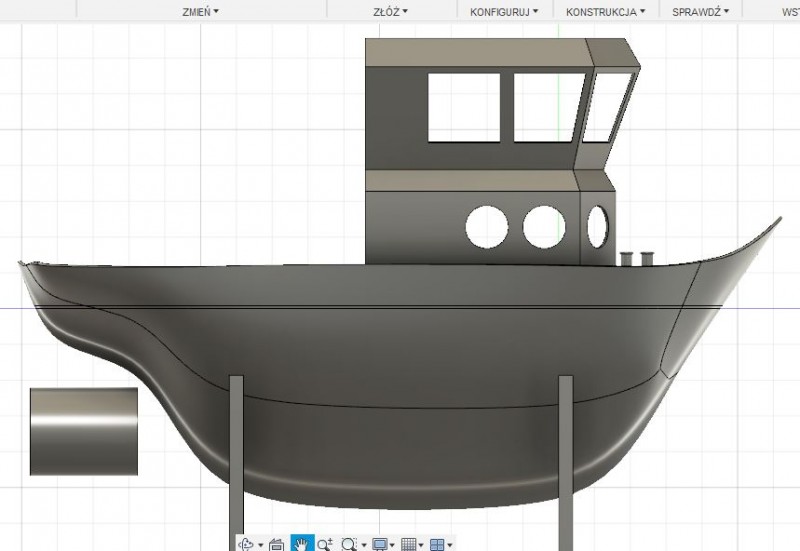Open the KONFIGURUJ toolbar menu
The width and height of the screenshot is (800, 551).
[504, 12]
